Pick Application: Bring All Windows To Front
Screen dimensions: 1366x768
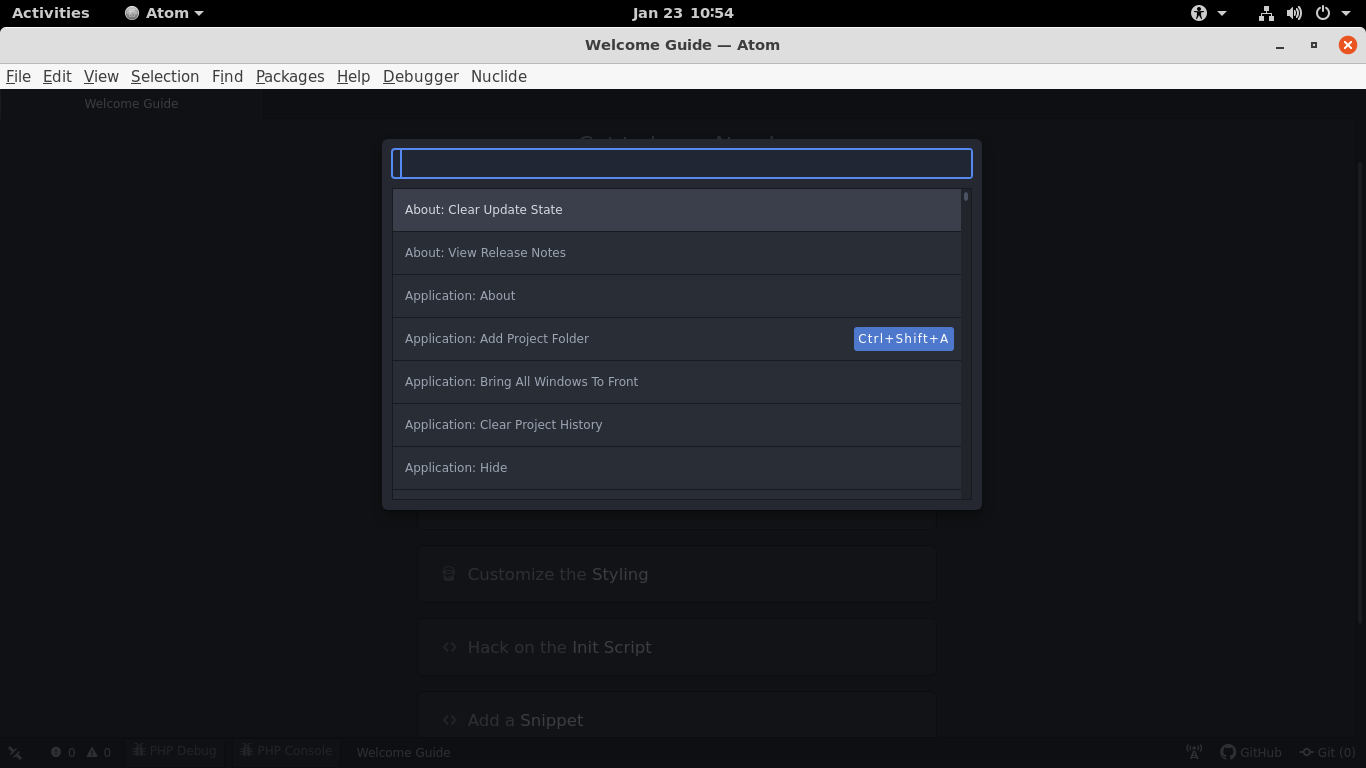click(x=677, y=382)
